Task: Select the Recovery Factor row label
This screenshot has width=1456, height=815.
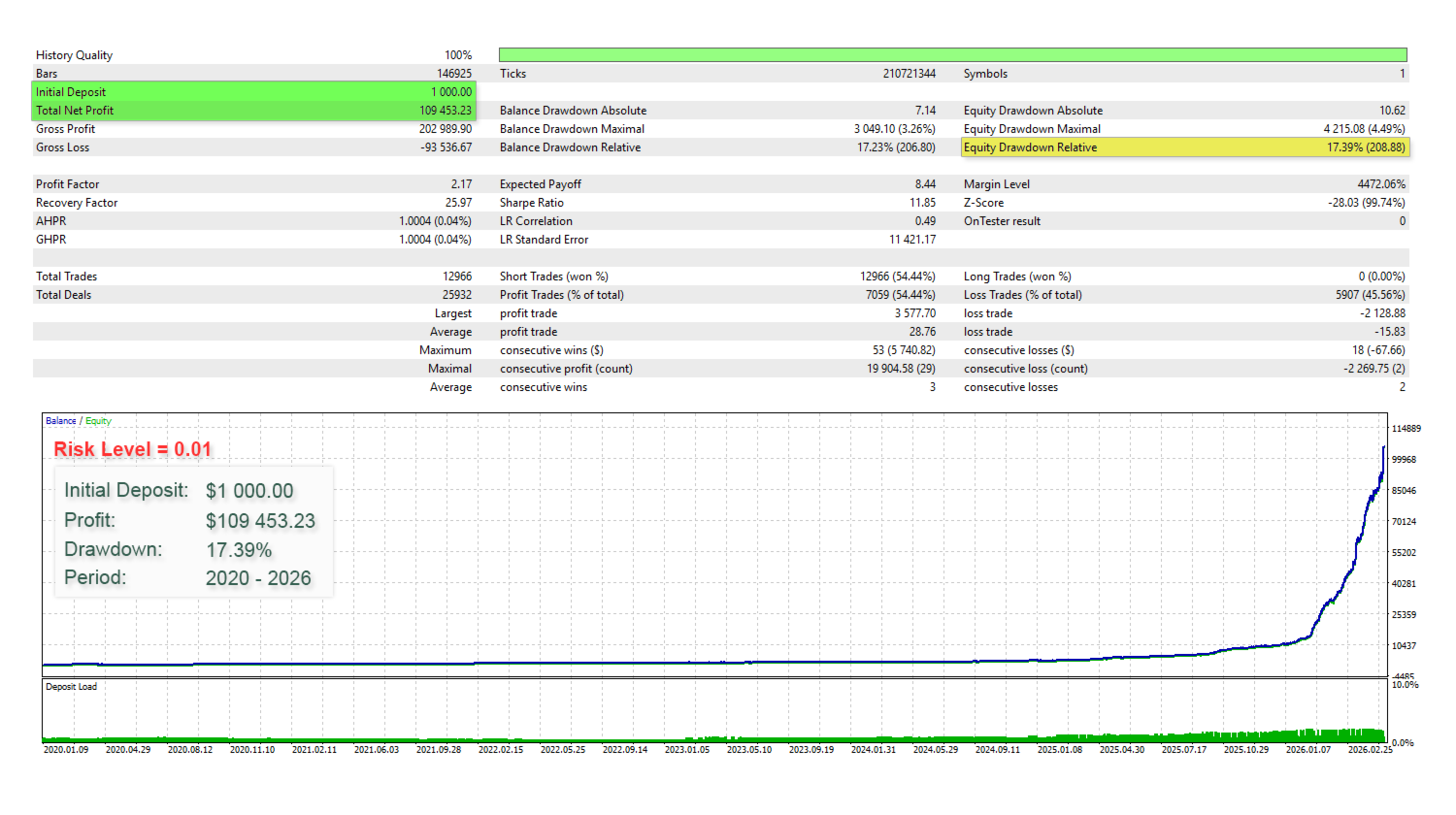Action: pyautogui.click(x=77, y=203)
